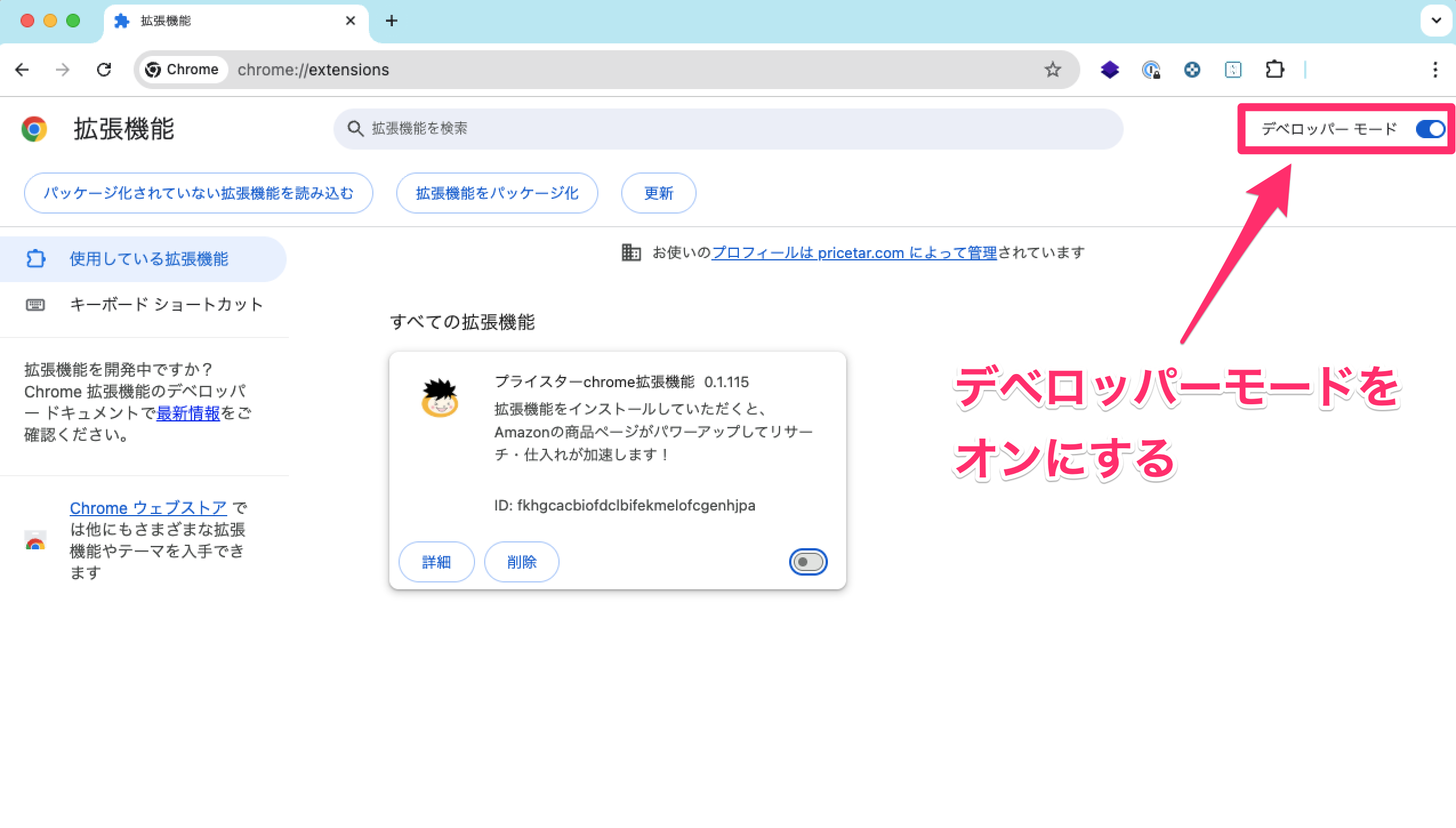Click the back navigation arrow
Image resolution: width=1456 pixels, height=828 pixels.
click(x=22, y=70)
